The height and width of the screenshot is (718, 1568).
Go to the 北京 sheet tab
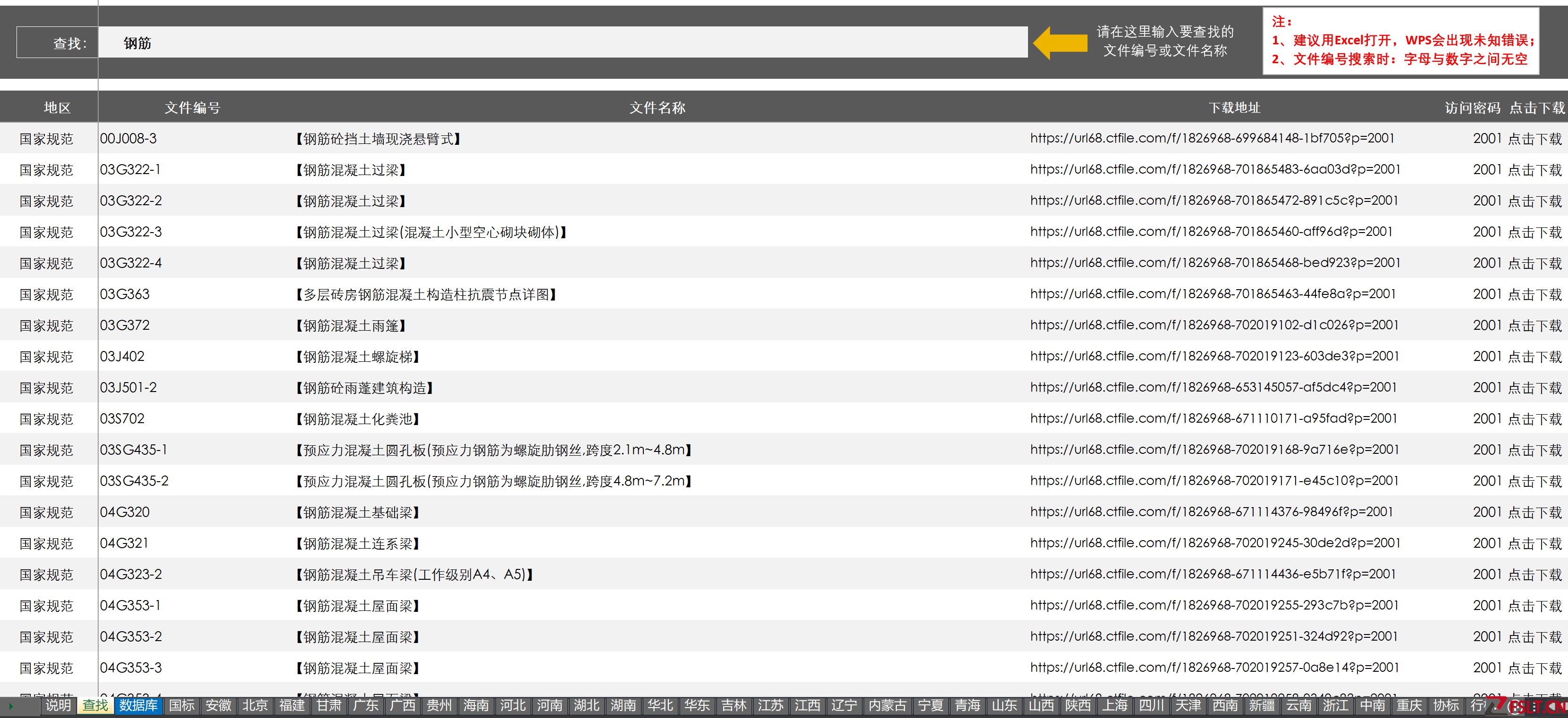tap(255, 705)
